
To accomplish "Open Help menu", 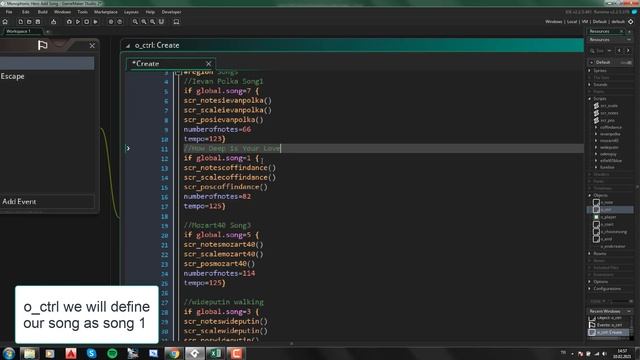I will click(x=150, y=12).
